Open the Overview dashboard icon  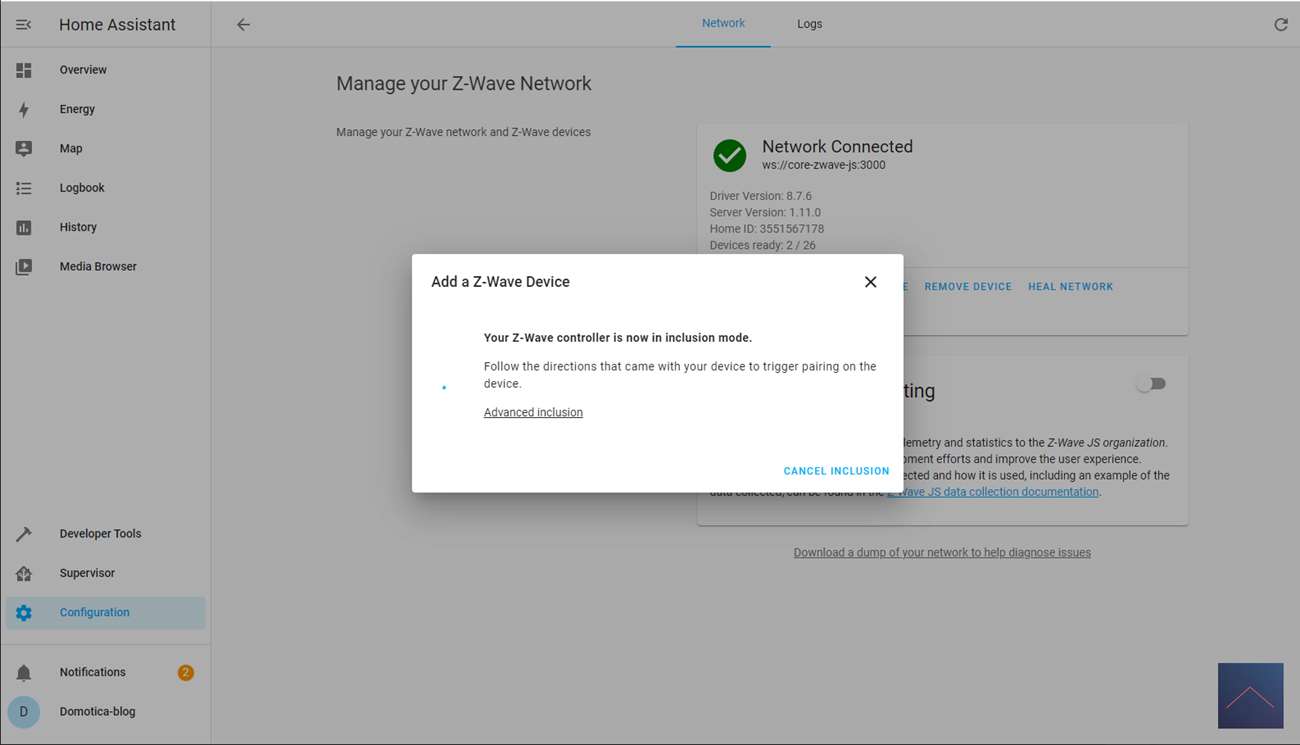24,70
